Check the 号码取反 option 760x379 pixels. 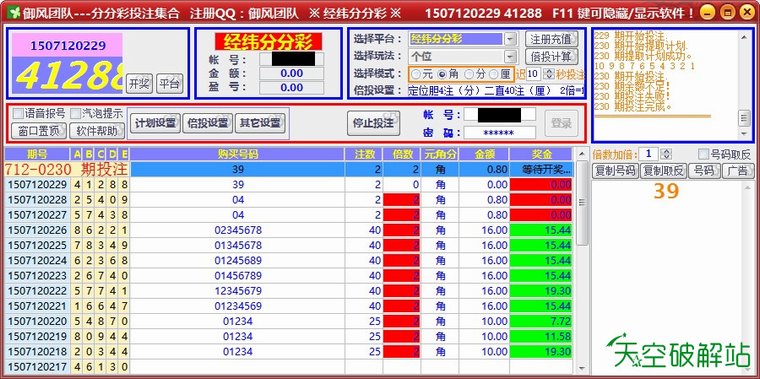pos(704,154)
